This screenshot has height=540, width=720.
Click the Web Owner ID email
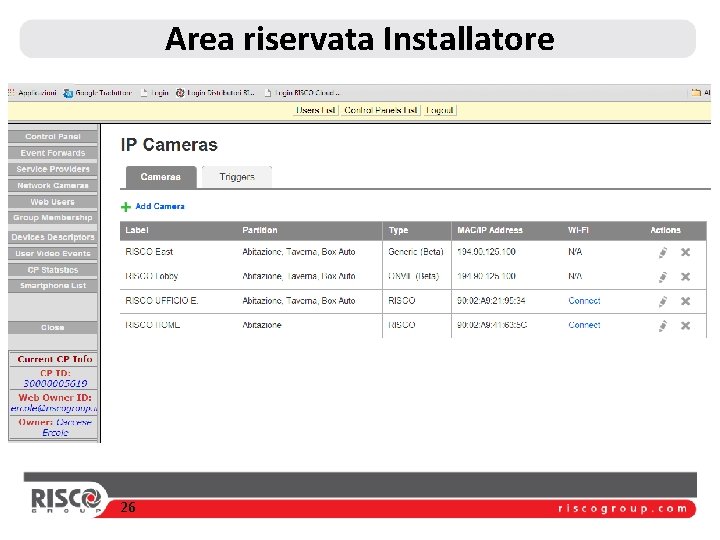tap(54, 408)
